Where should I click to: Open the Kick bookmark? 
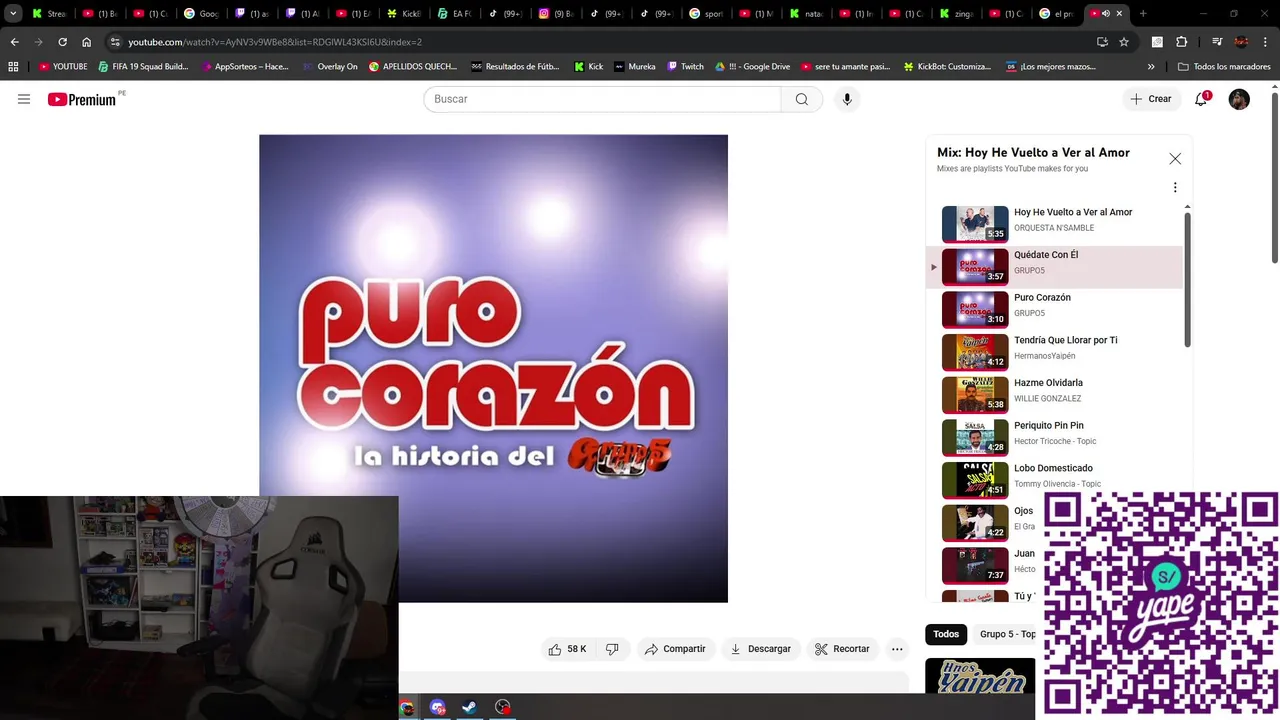pos(589,67)
